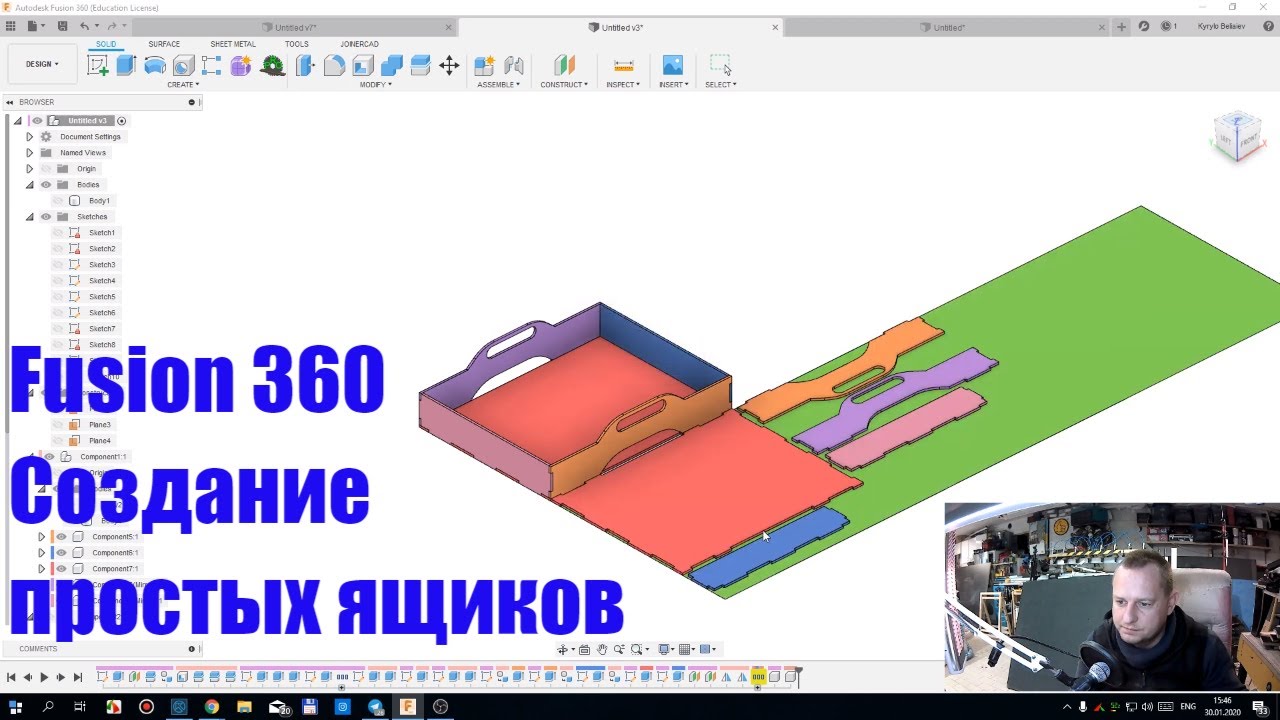Switch to the rightmost Untitled* document tab
This screenshot has width=1280, height=720.
pyautogui.click(x=949, y=28)
